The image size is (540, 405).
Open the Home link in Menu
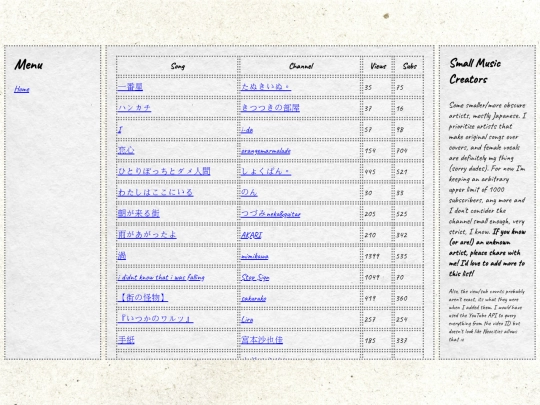tap(22, 89)
